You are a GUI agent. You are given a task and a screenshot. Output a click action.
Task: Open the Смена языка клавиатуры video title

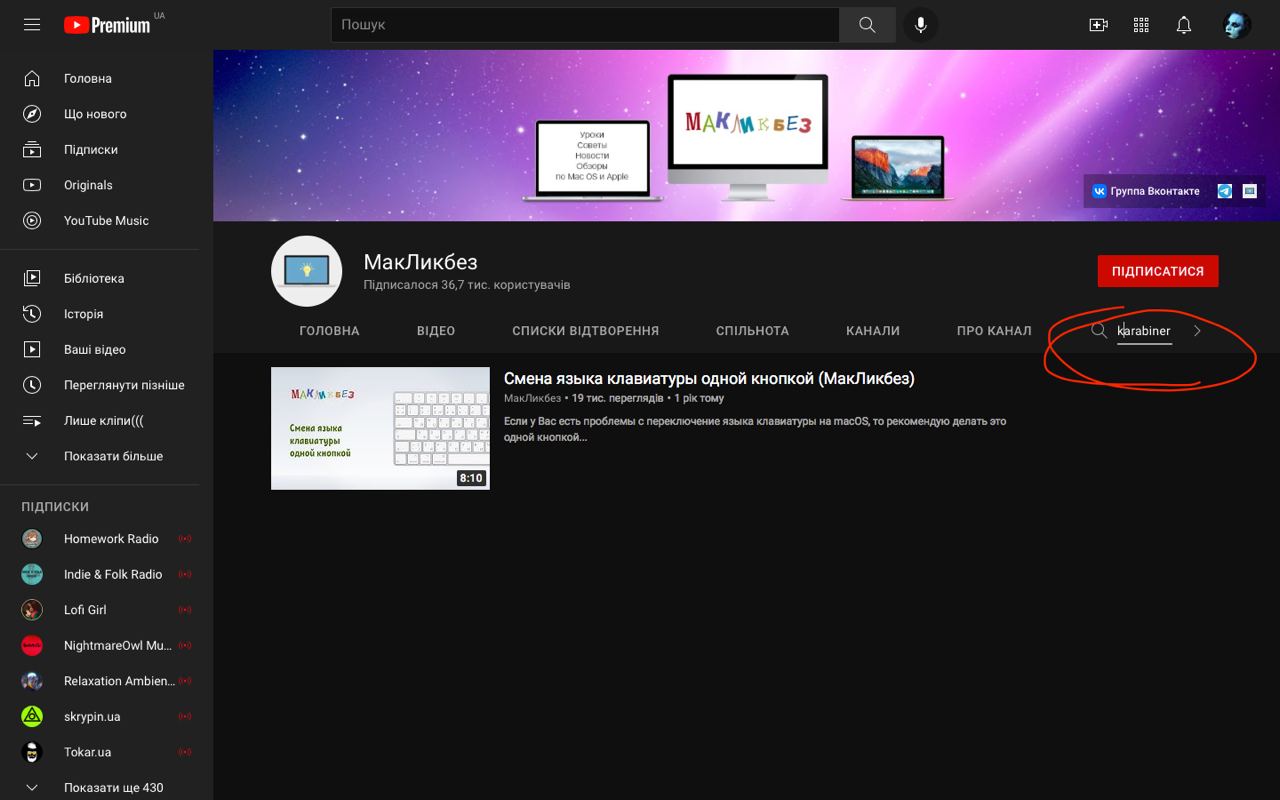click(x=709, y=378)
